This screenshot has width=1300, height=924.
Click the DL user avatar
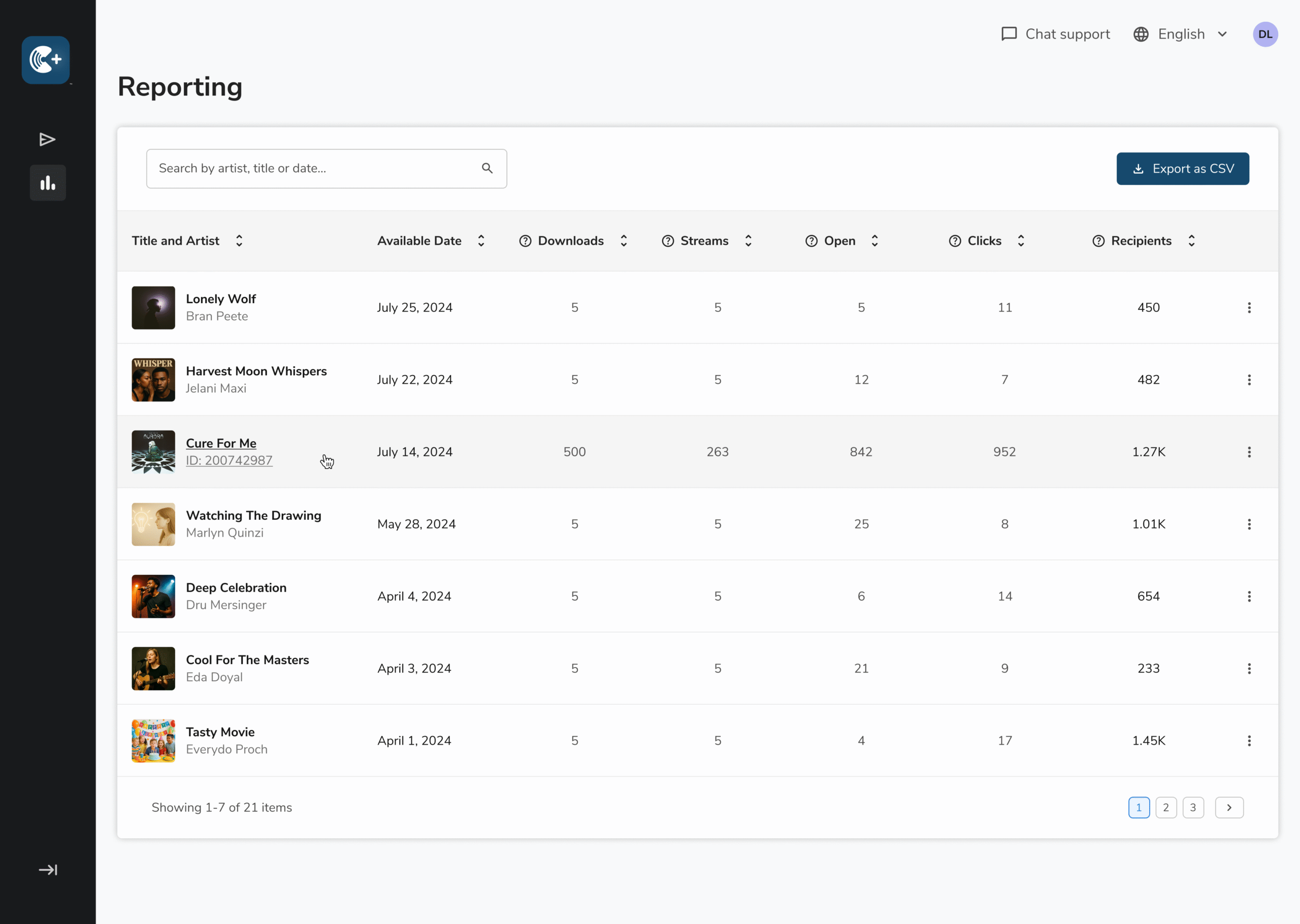pyautogui.click(x=1265, y=35)
